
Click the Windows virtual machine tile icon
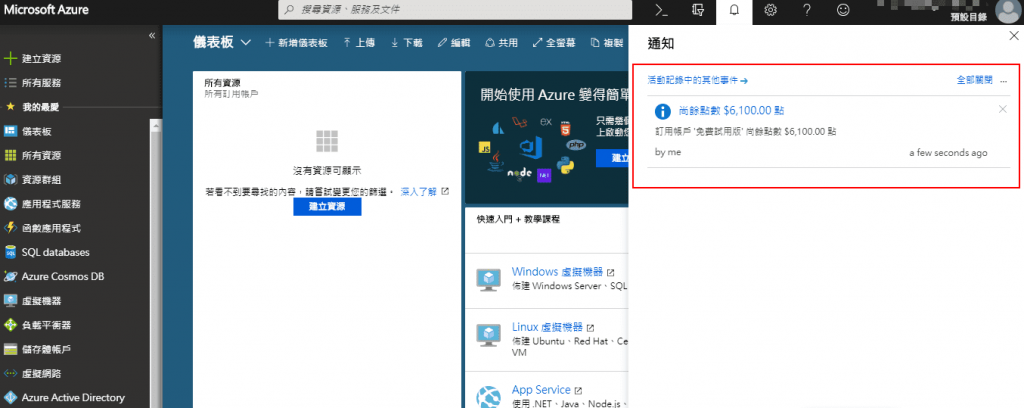(x=488, y=279)
